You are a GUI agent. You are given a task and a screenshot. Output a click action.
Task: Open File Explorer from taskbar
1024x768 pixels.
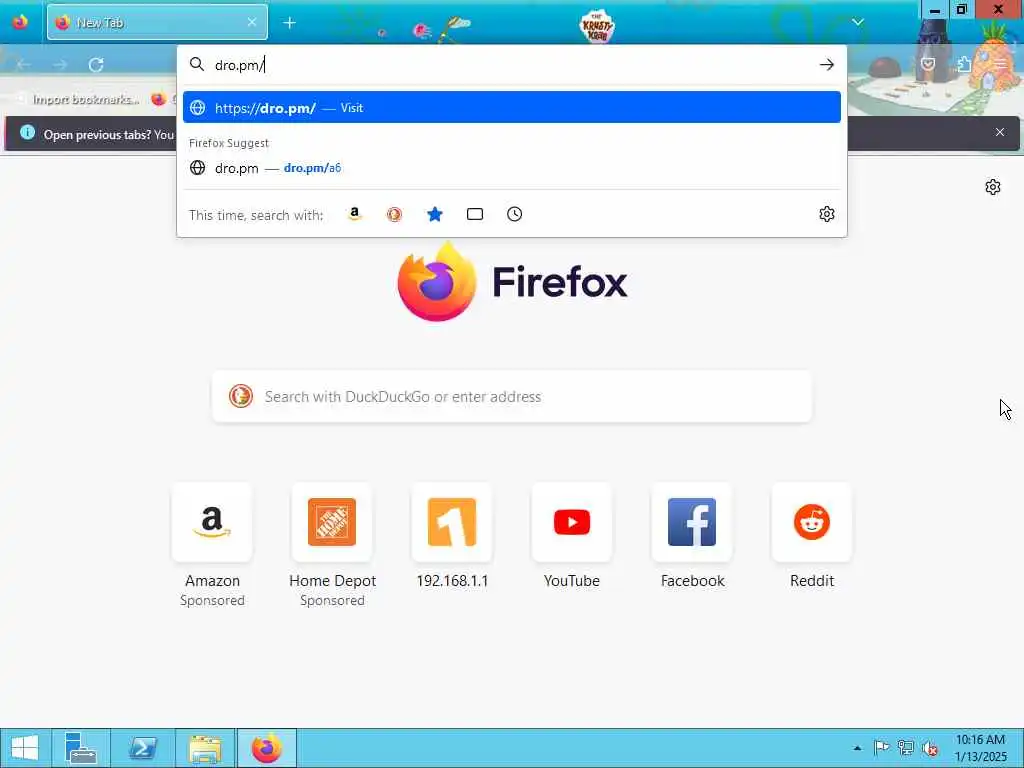204,748
